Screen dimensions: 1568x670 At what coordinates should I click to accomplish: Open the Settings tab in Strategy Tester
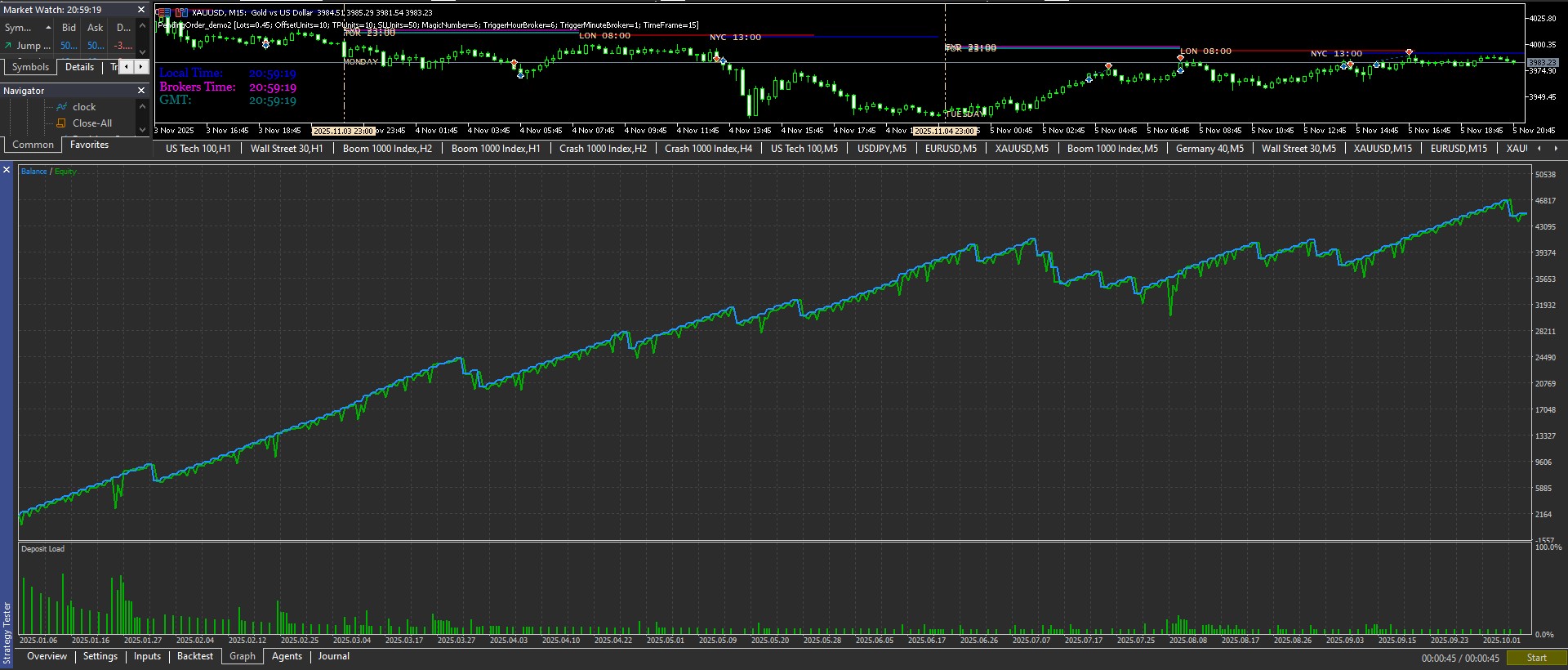tap(100, 656)
